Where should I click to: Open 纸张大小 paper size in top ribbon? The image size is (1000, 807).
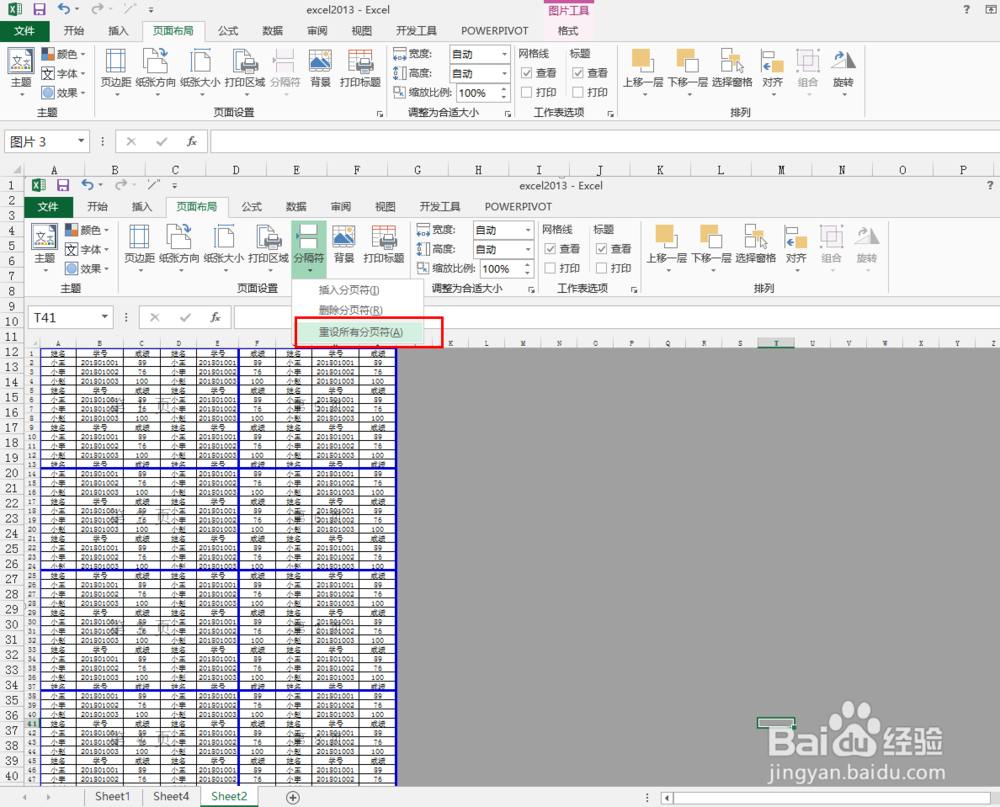[x=200, y=71]
